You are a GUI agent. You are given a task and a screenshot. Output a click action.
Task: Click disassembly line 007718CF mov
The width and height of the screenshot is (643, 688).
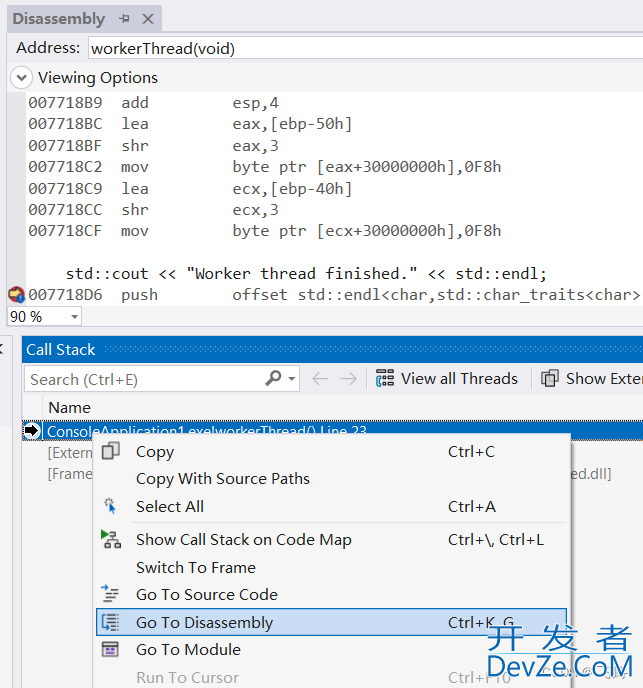(265, 231)
